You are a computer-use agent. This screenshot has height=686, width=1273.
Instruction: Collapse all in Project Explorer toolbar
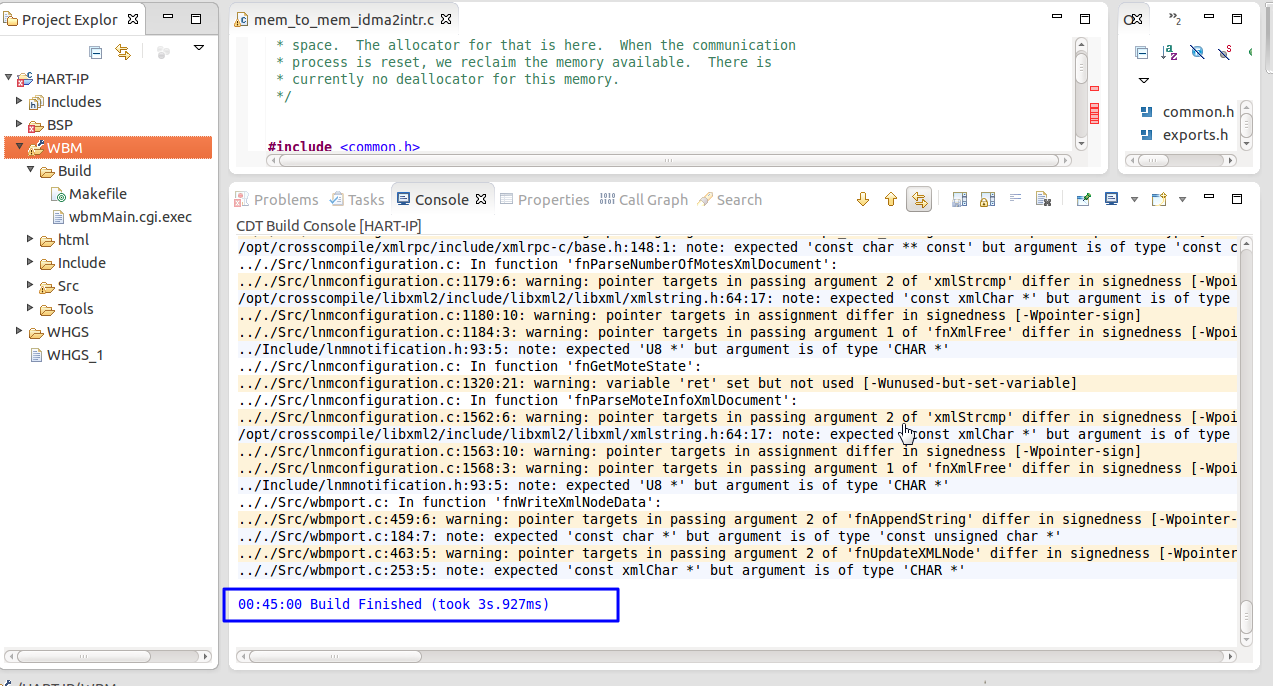96,52
